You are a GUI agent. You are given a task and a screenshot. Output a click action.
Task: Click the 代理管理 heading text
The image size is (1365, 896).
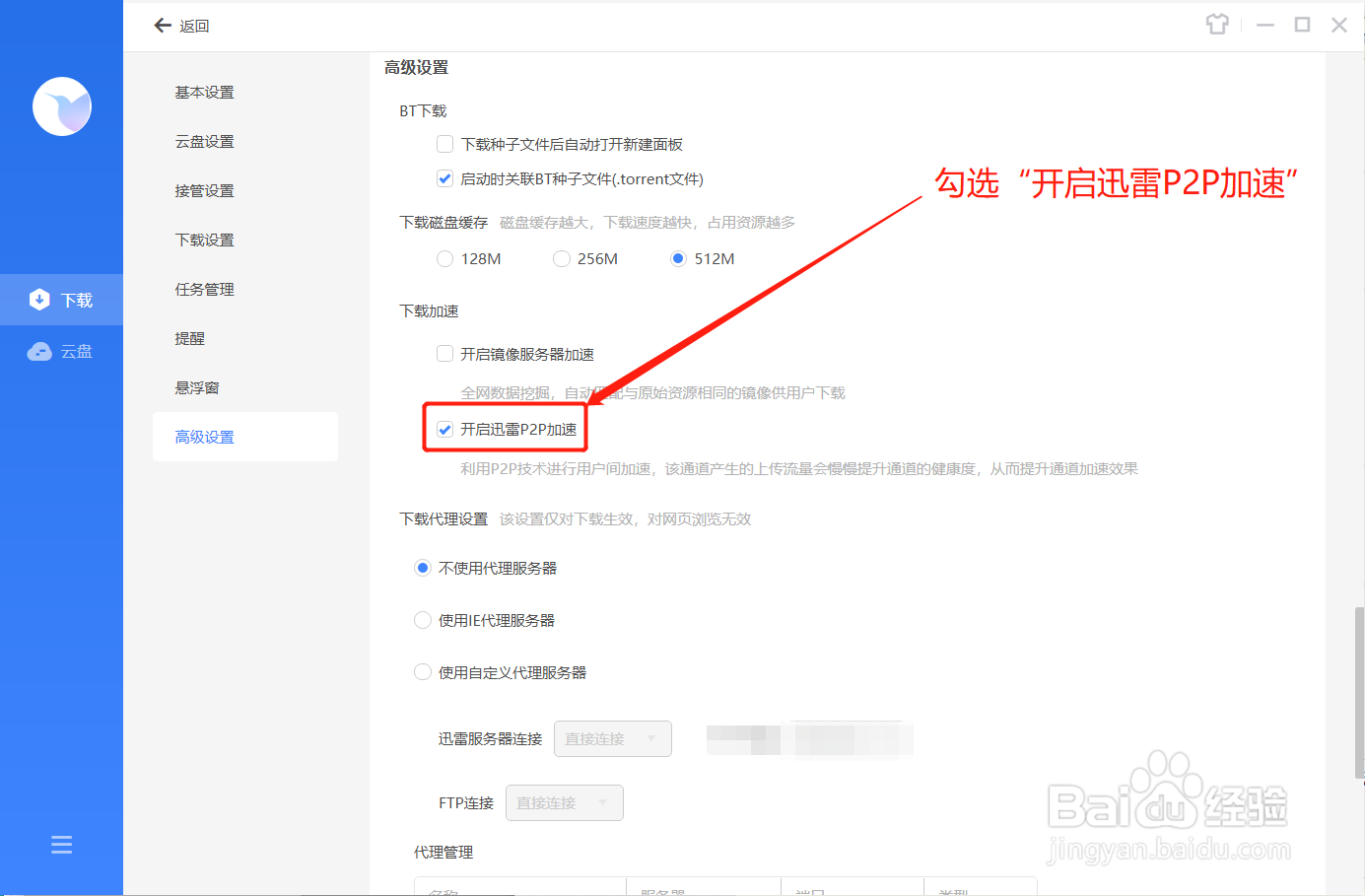click(444, 852)
